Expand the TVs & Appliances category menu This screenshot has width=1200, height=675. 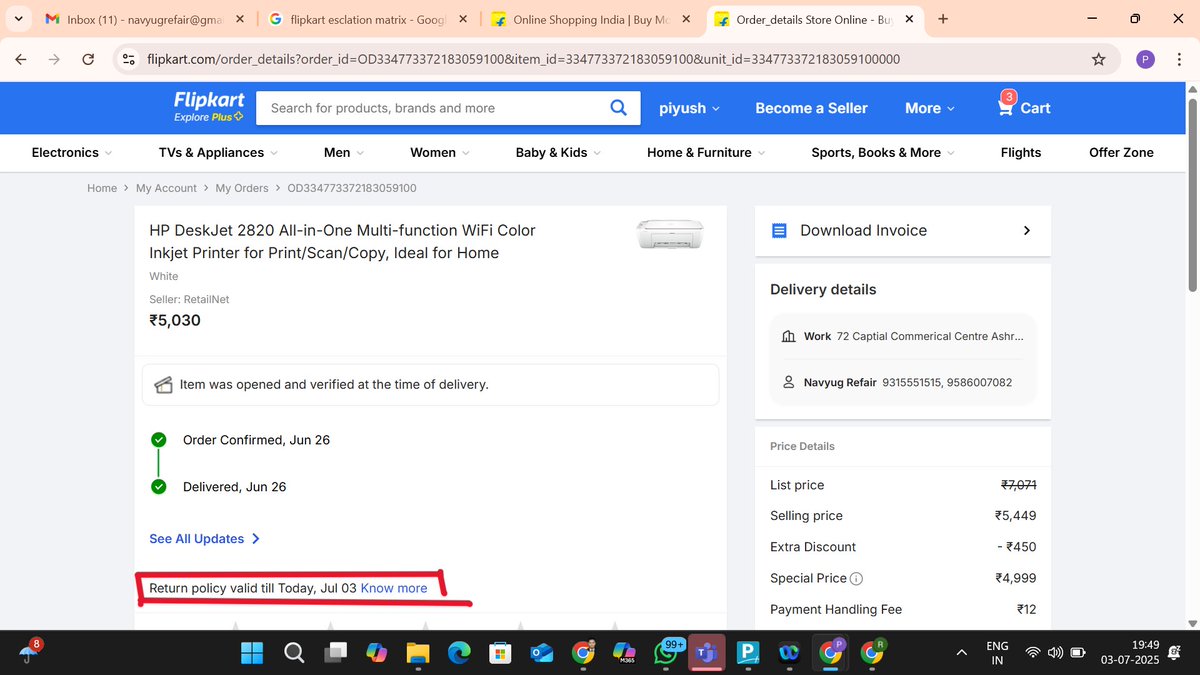coord(218,152)
